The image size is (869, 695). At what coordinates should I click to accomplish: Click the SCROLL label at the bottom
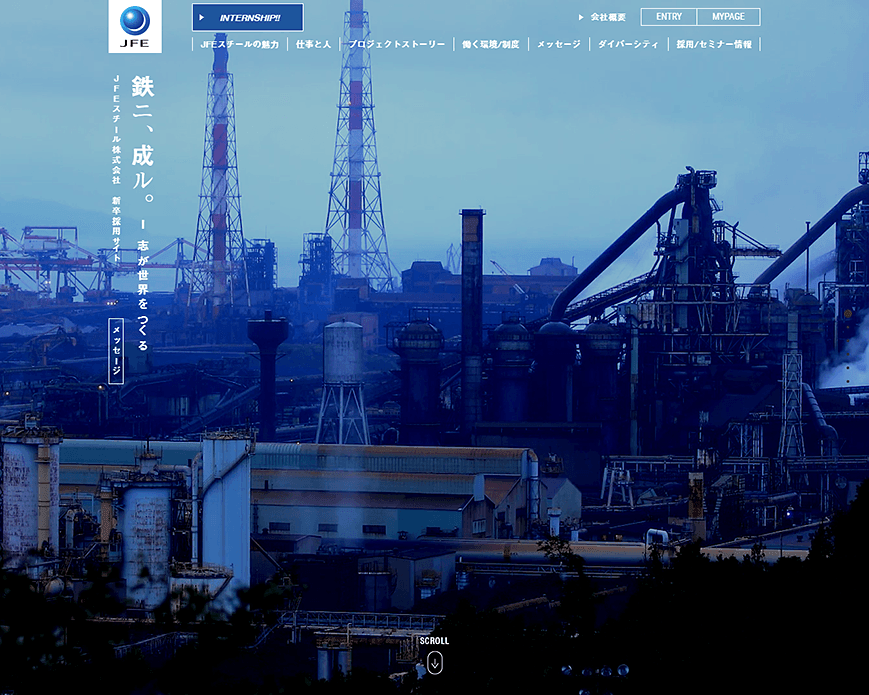point(434,641)
